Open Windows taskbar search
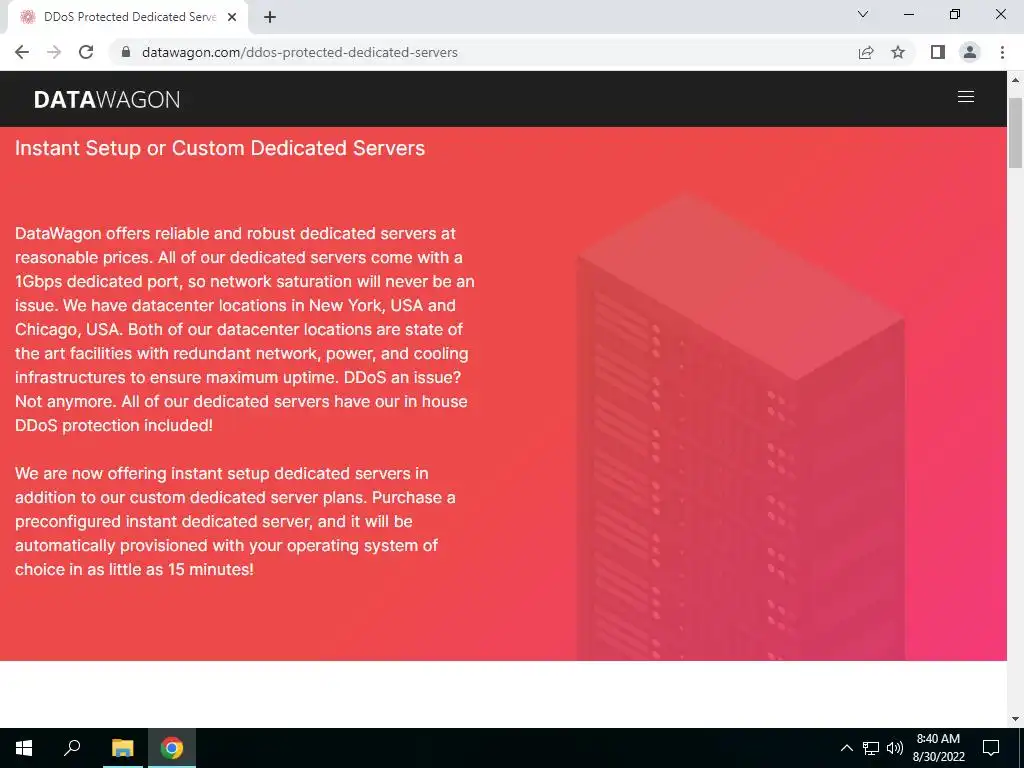The image size is (1024, 768). (72, 748)
